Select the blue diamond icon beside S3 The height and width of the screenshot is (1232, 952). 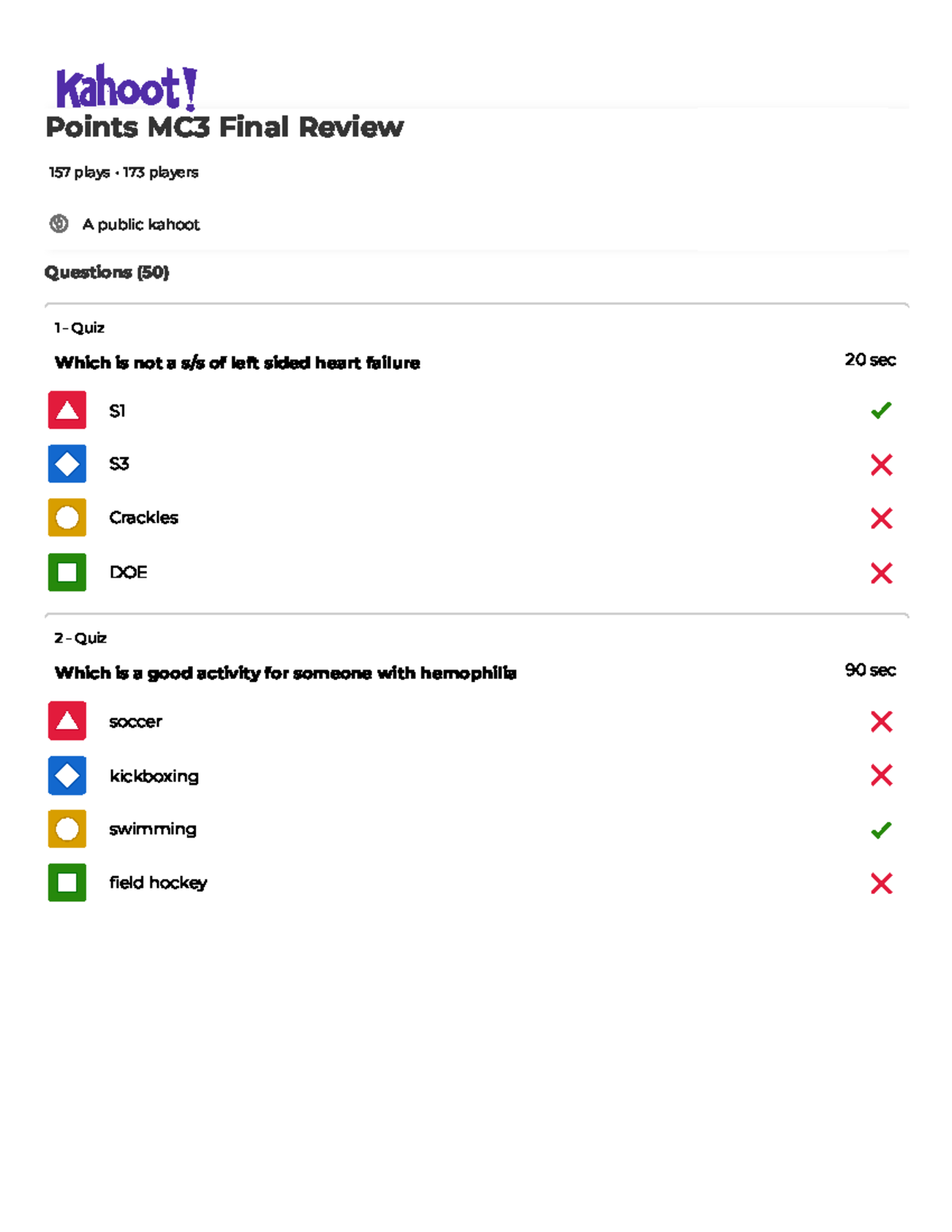point(67,464)
